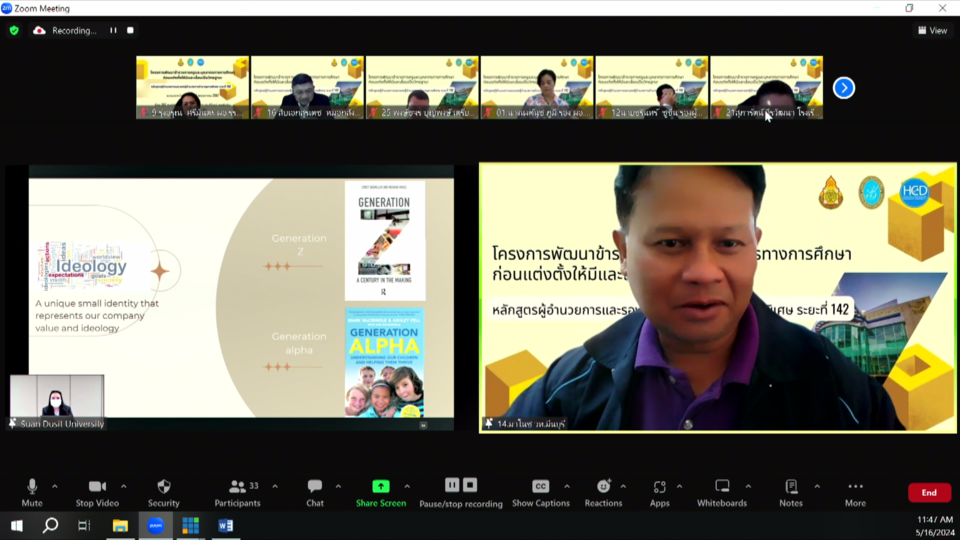Image resolution: width=960 pixels, height=540 pixels.
Task: Click the active speaker video numbered 14
Action: [x=718, y=298]
